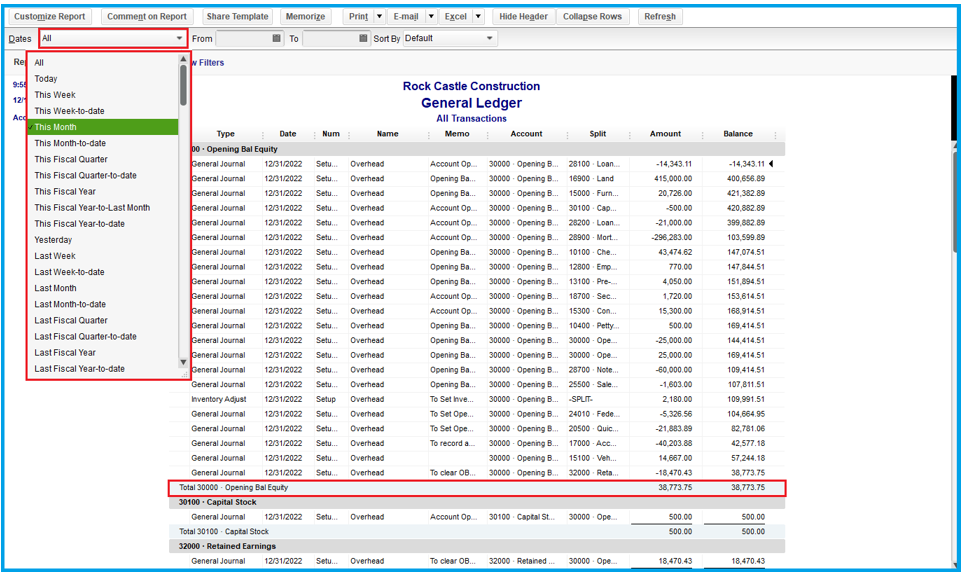Click the Refresh button
Viewport: 964px width, 575px height.
tap(660, 17)
